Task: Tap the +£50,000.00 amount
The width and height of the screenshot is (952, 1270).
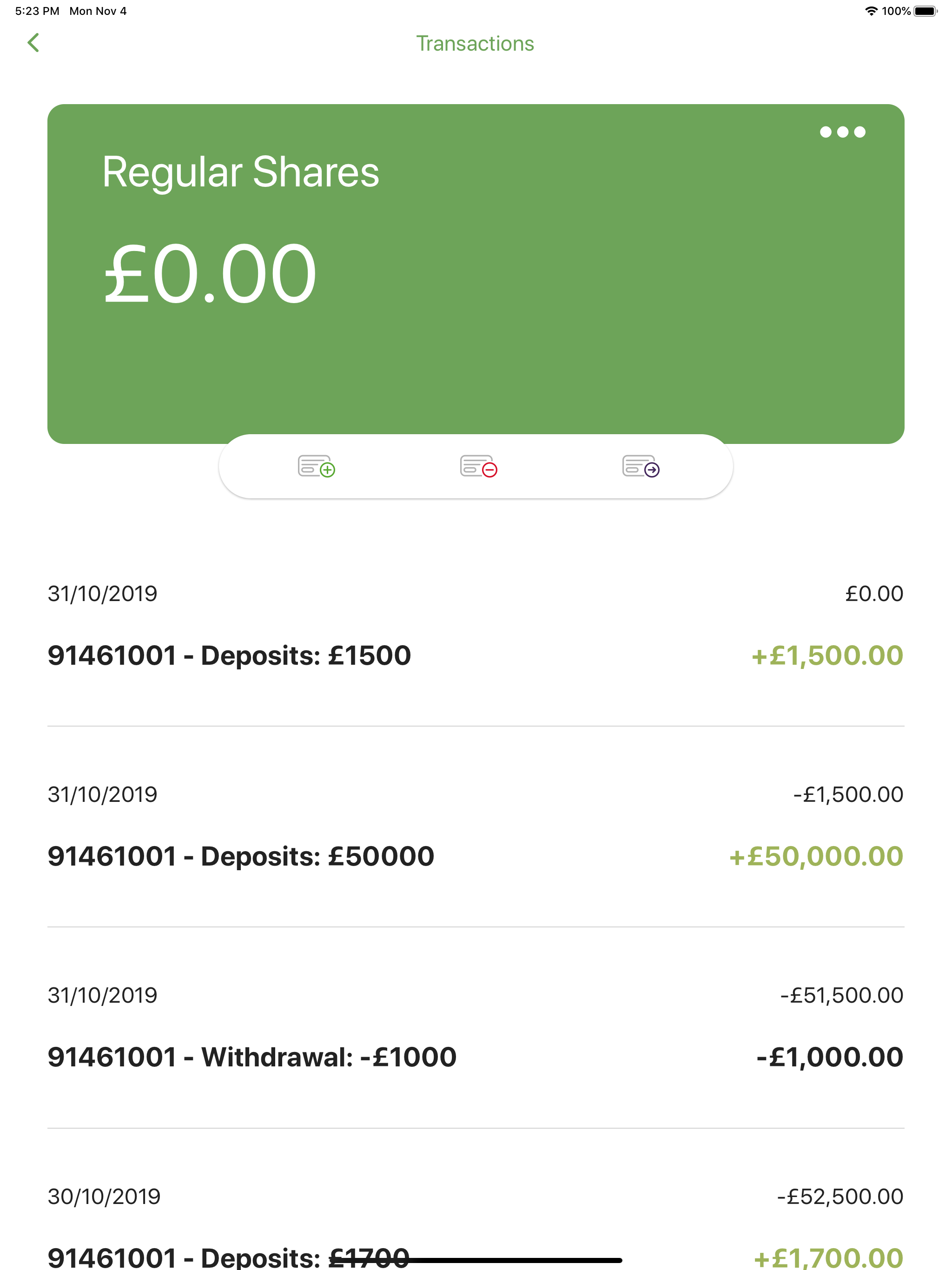Action: point(816,857)
